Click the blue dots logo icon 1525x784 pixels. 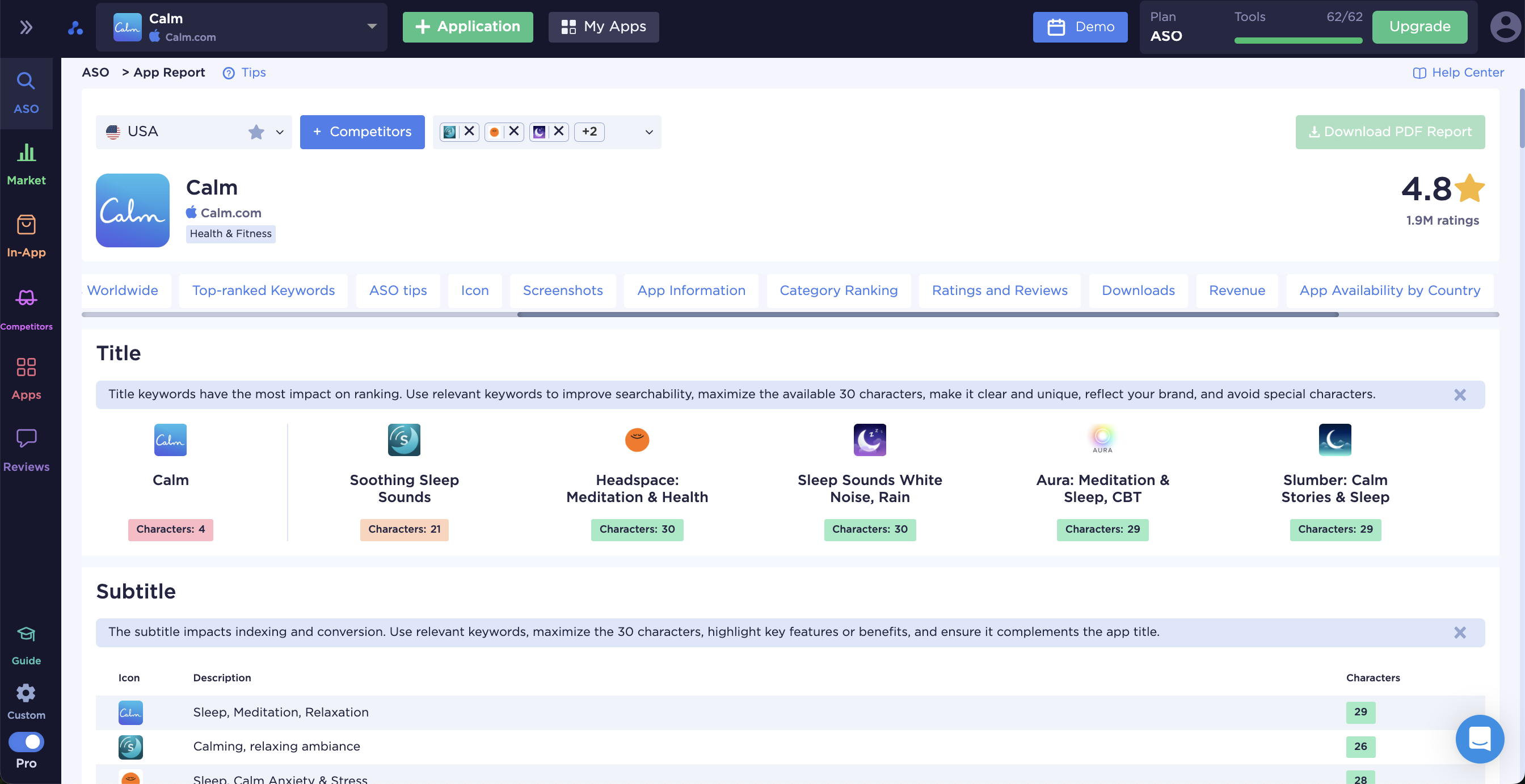tap(75, 27)
